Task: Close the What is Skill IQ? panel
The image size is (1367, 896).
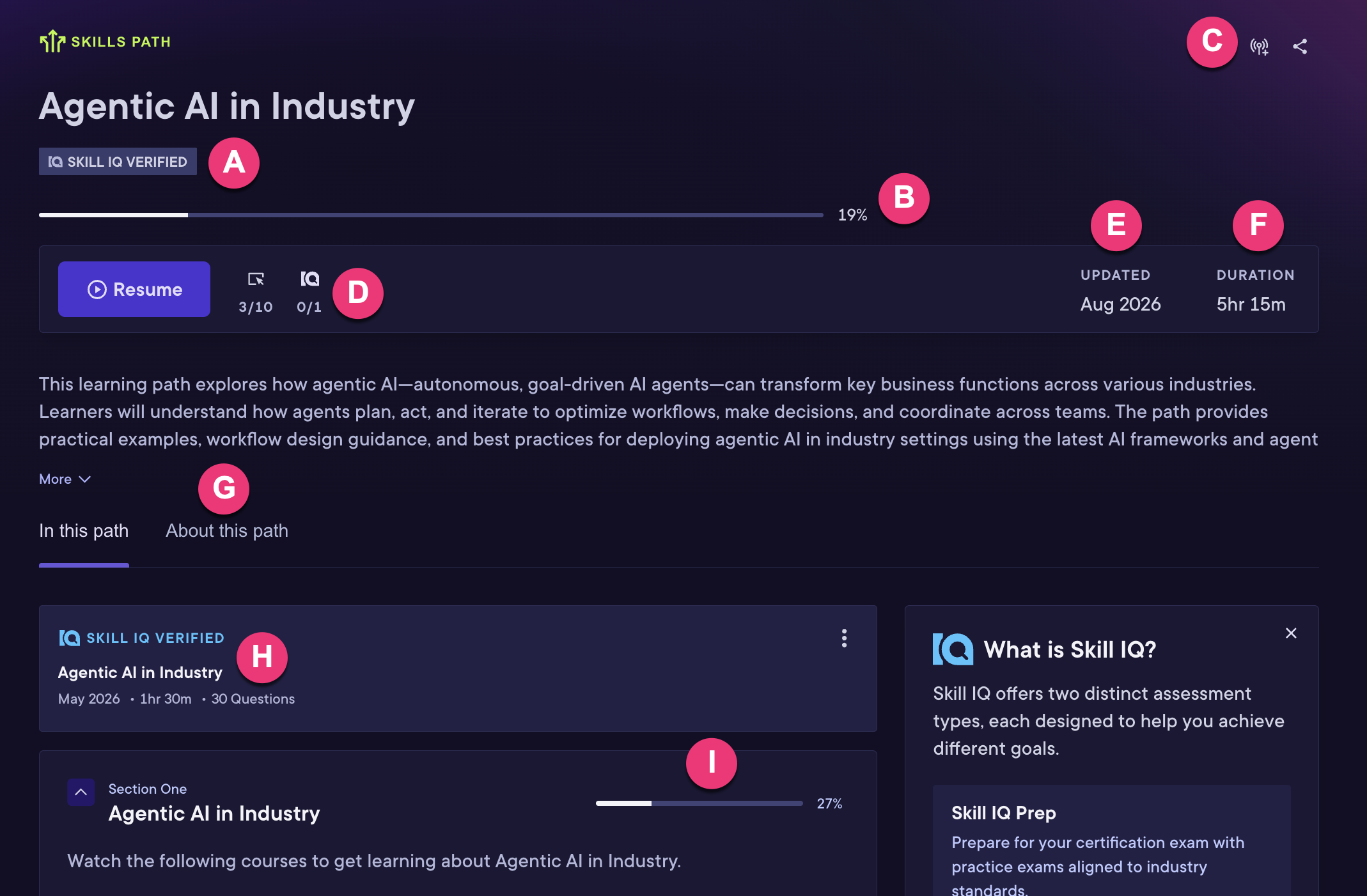Action: pos(1291,633)
